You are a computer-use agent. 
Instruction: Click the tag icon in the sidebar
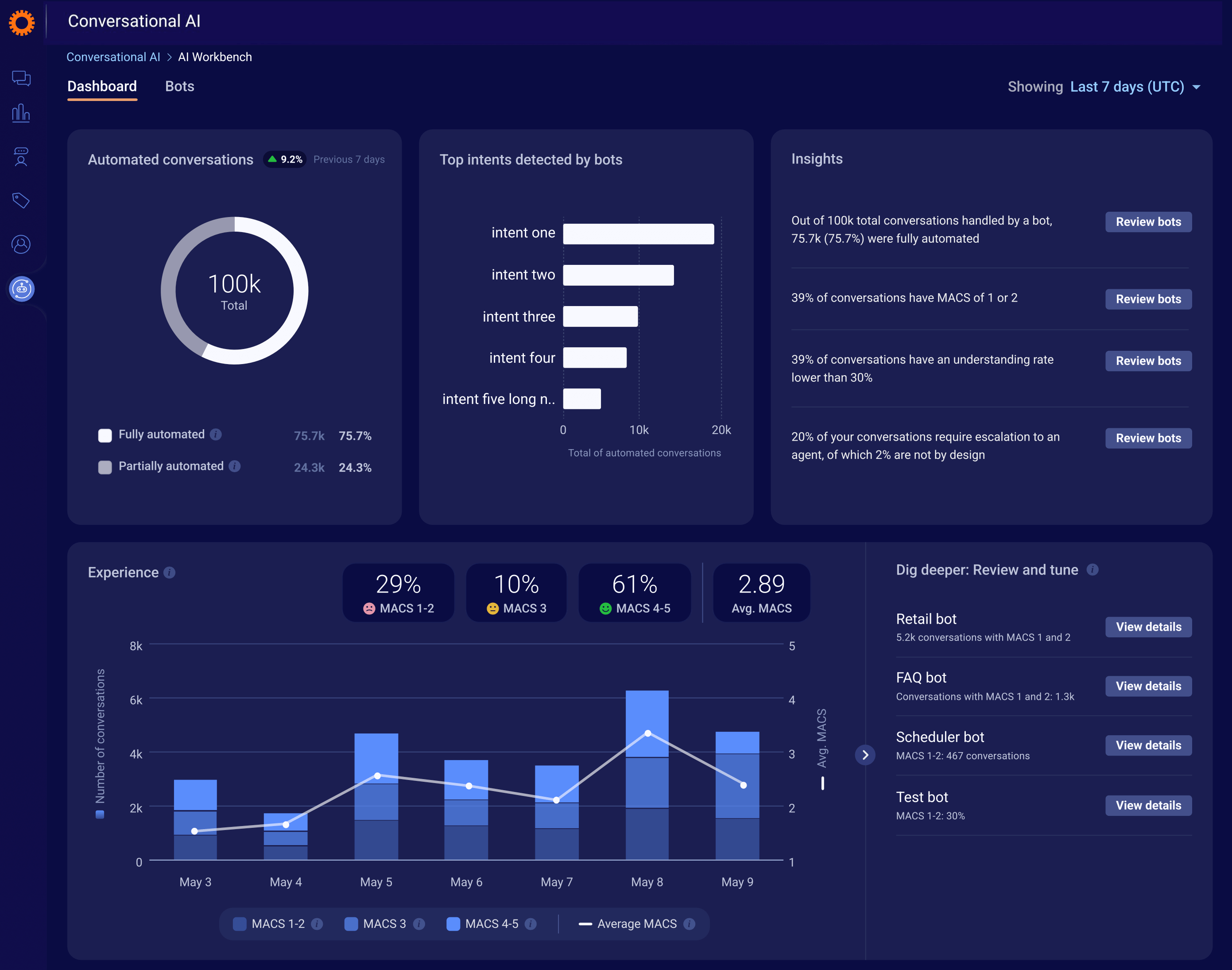(x=21, y=201)
